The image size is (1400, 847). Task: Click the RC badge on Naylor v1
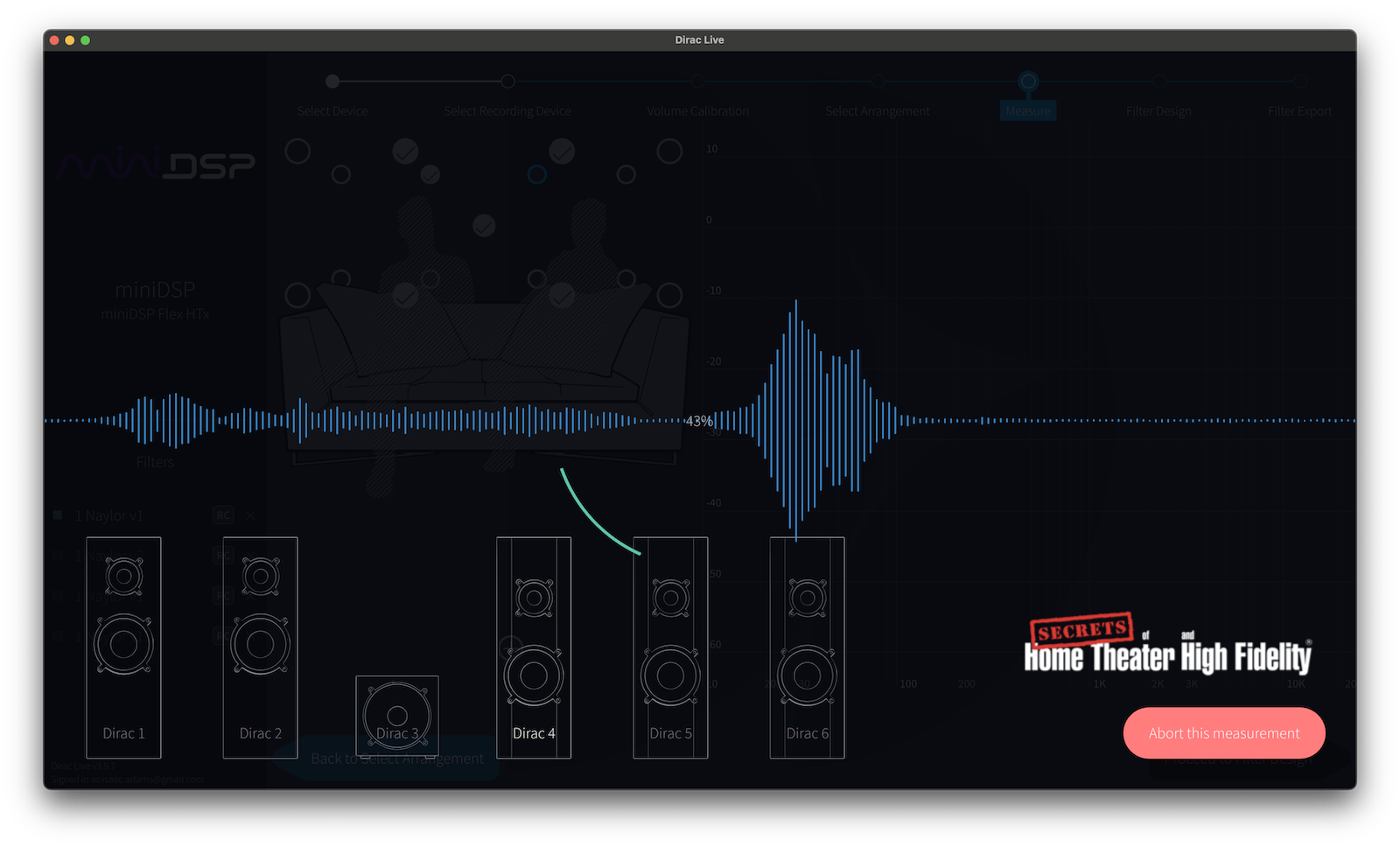(224, 515)
